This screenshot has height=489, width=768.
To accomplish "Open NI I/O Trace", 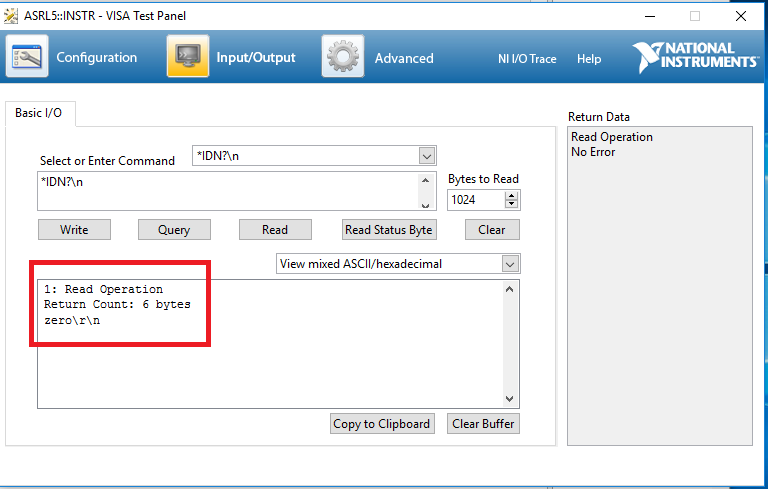I will coord(527,59).
